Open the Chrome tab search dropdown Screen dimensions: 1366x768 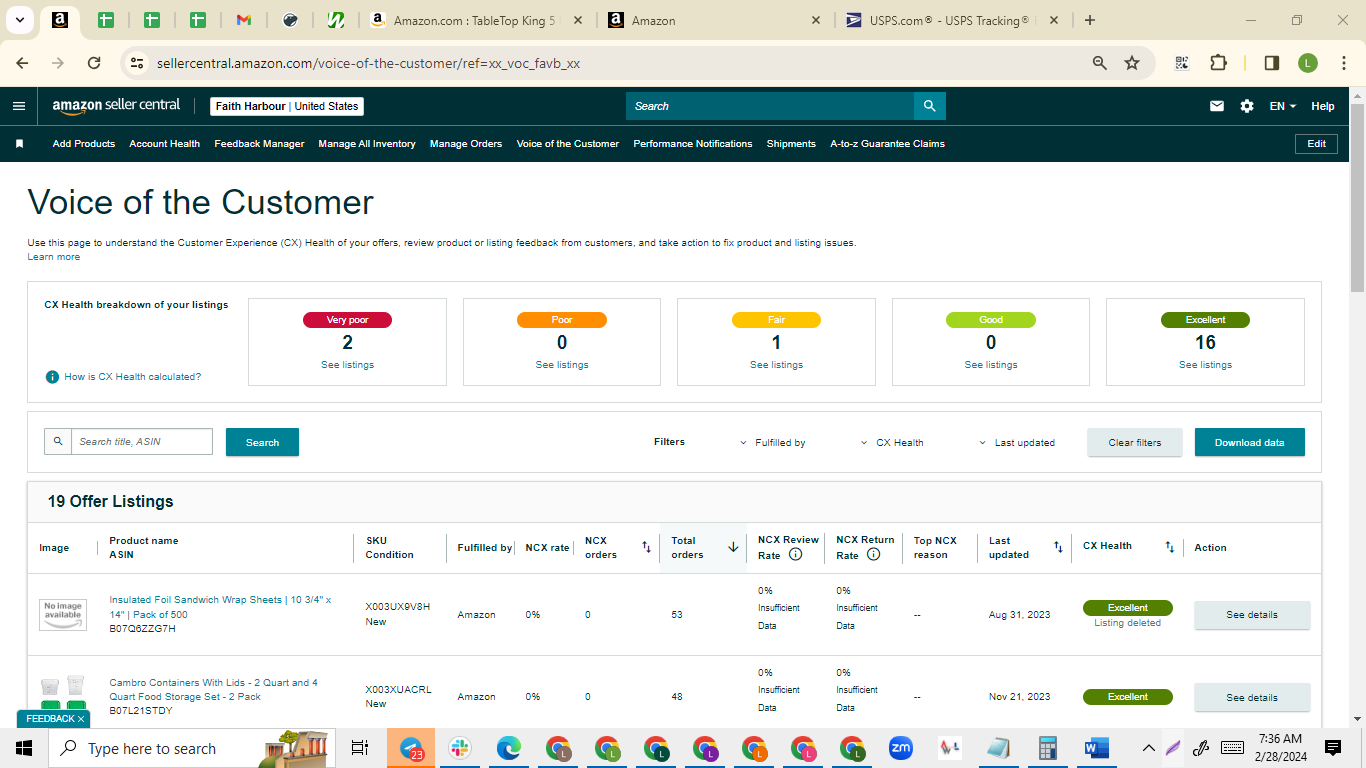click(x=20, y=20)
